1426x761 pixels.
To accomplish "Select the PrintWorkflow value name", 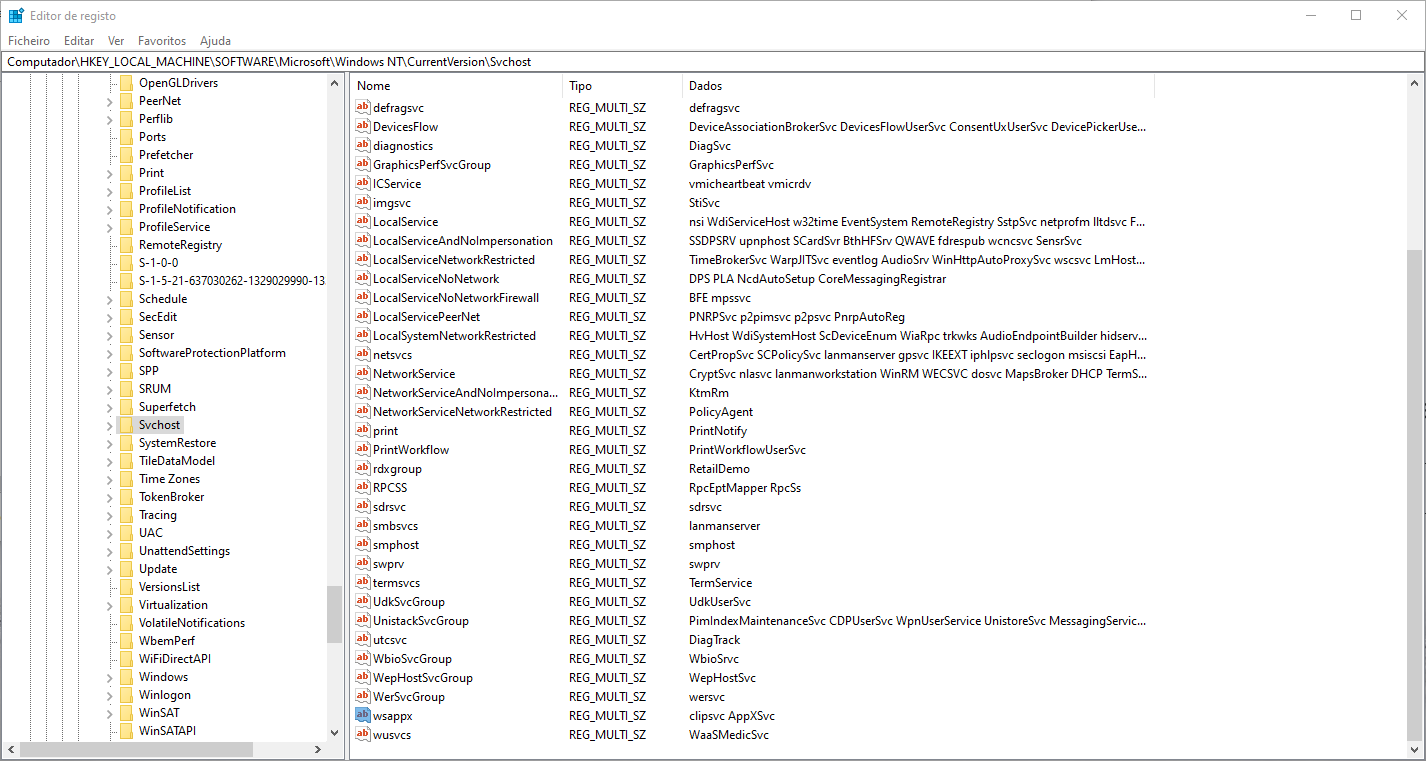I will 411,450.
